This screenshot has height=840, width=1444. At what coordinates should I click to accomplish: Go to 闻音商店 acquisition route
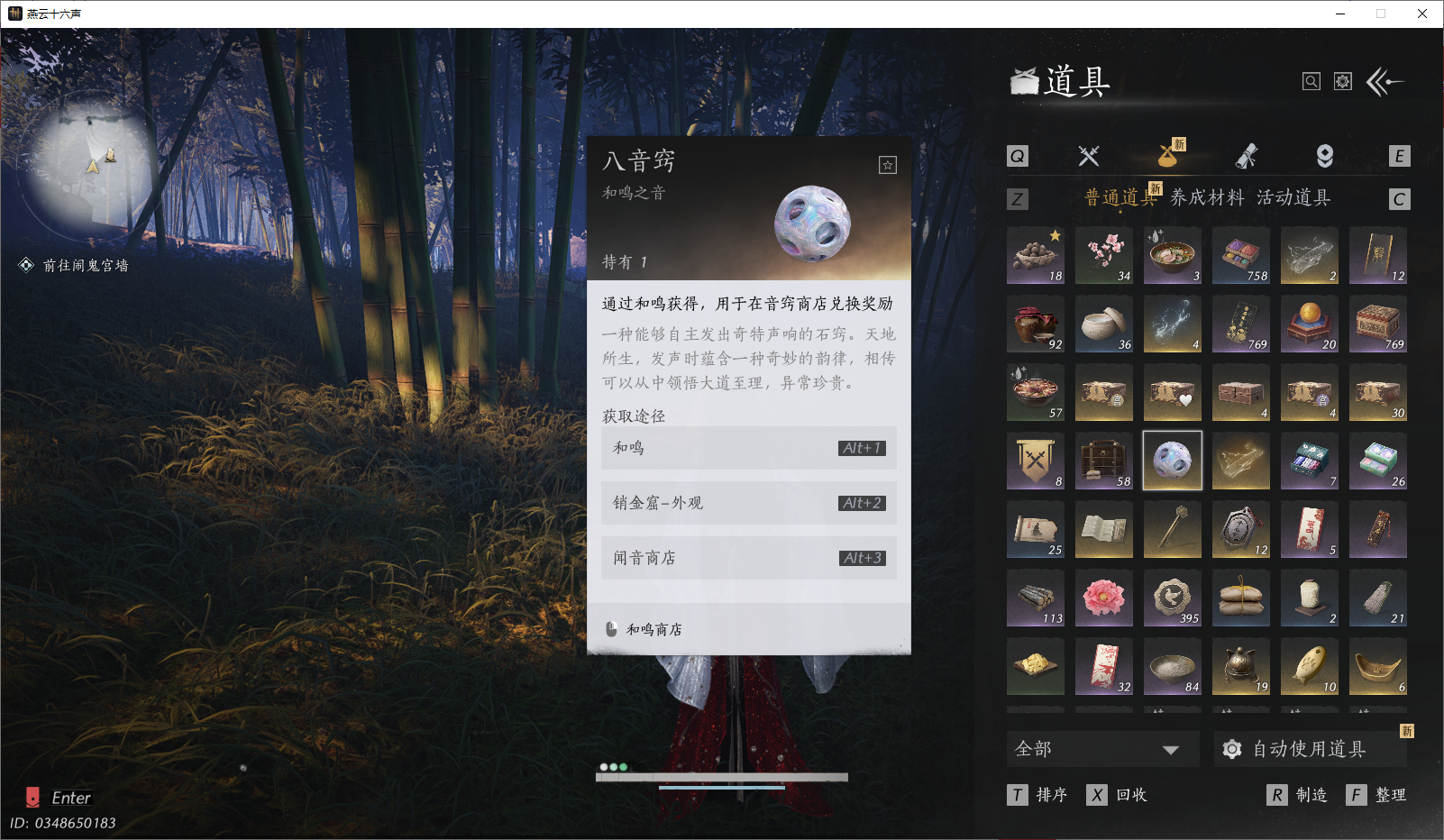(x=749, y=558)
